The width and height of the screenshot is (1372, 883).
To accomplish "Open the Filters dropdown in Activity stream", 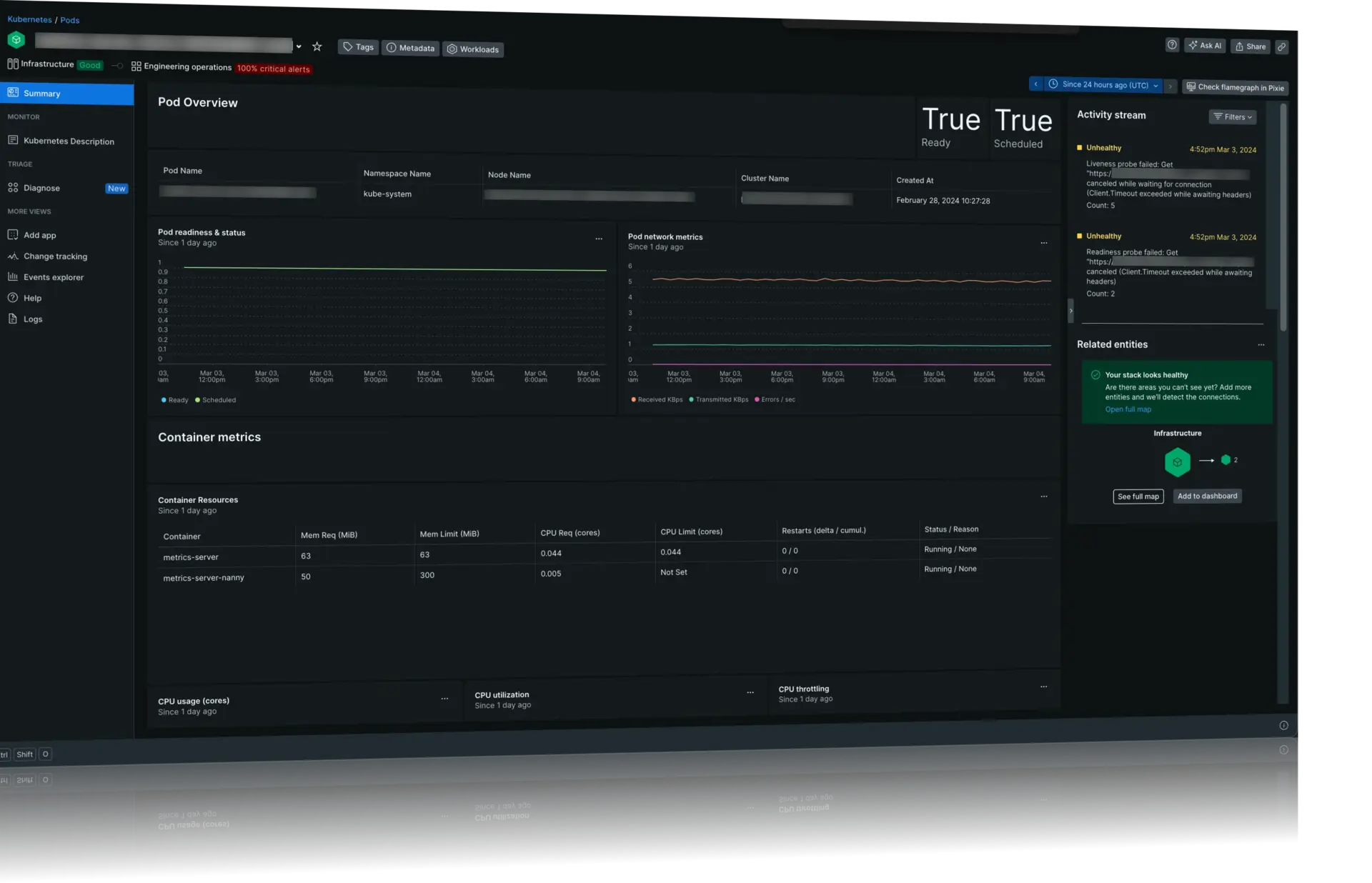I will click(x=1232, y=117).
